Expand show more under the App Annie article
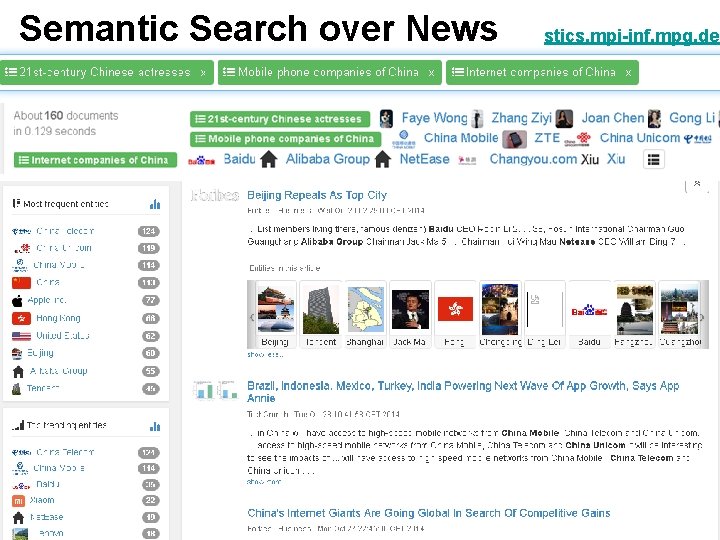The width and height of the screenshot is (720, 540). coord(264,482)
